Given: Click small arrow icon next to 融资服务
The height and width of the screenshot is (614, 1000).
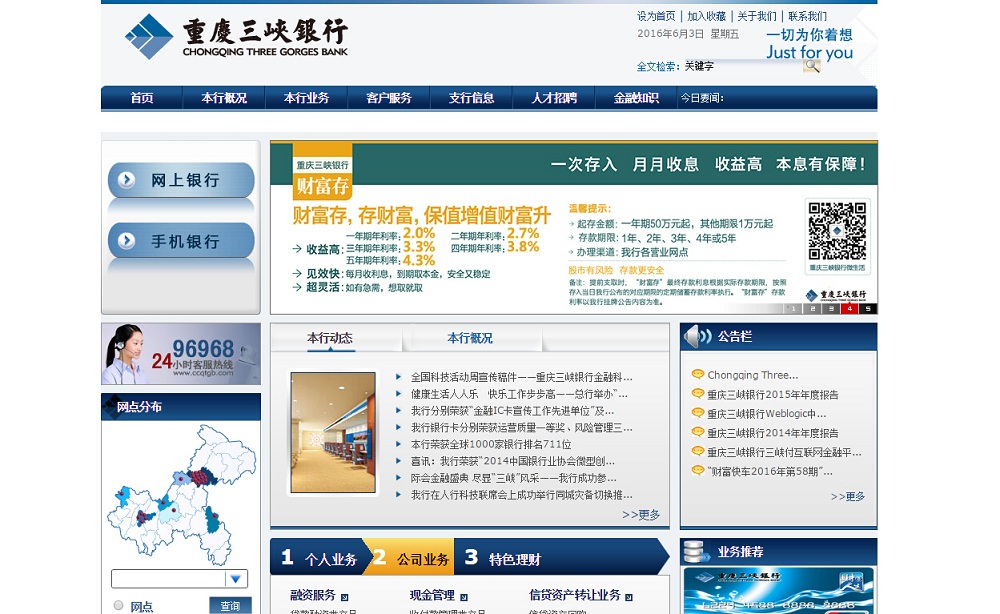Looking at the screenshot, I should [344, 597].
